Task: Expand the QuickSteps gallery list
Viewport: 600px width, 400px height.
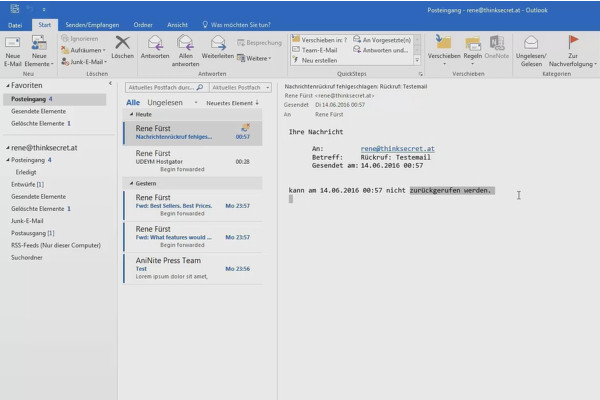Action: tap(417, 60)
